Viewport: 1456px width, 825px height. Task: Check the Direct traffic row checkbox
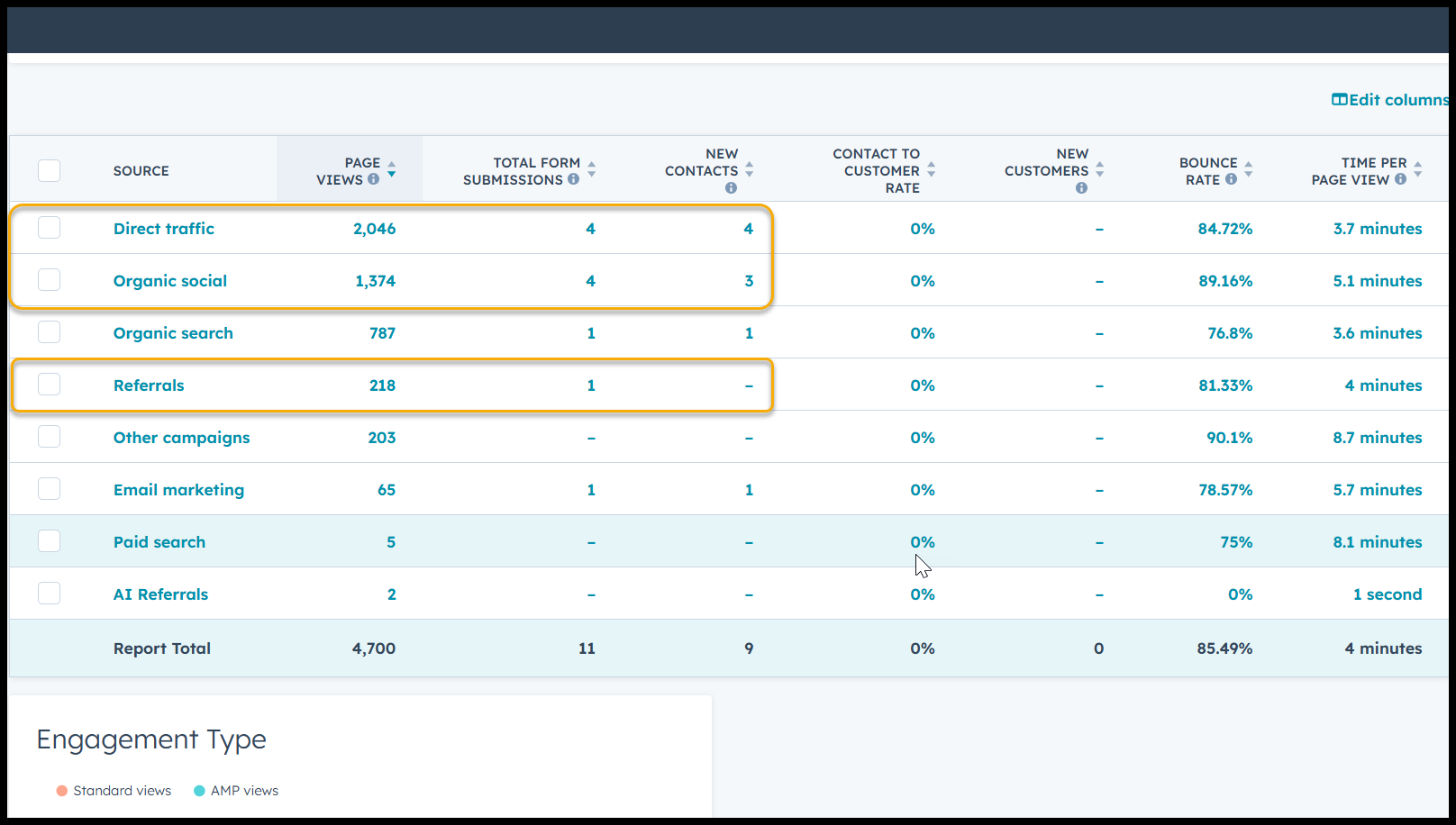click(50, 228)
